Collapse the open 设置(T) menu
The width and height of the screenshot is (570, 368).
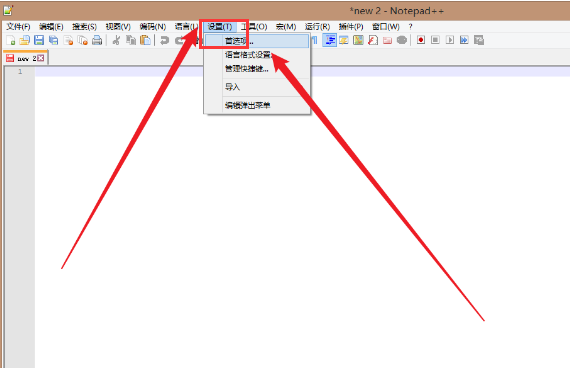[220, 27]
